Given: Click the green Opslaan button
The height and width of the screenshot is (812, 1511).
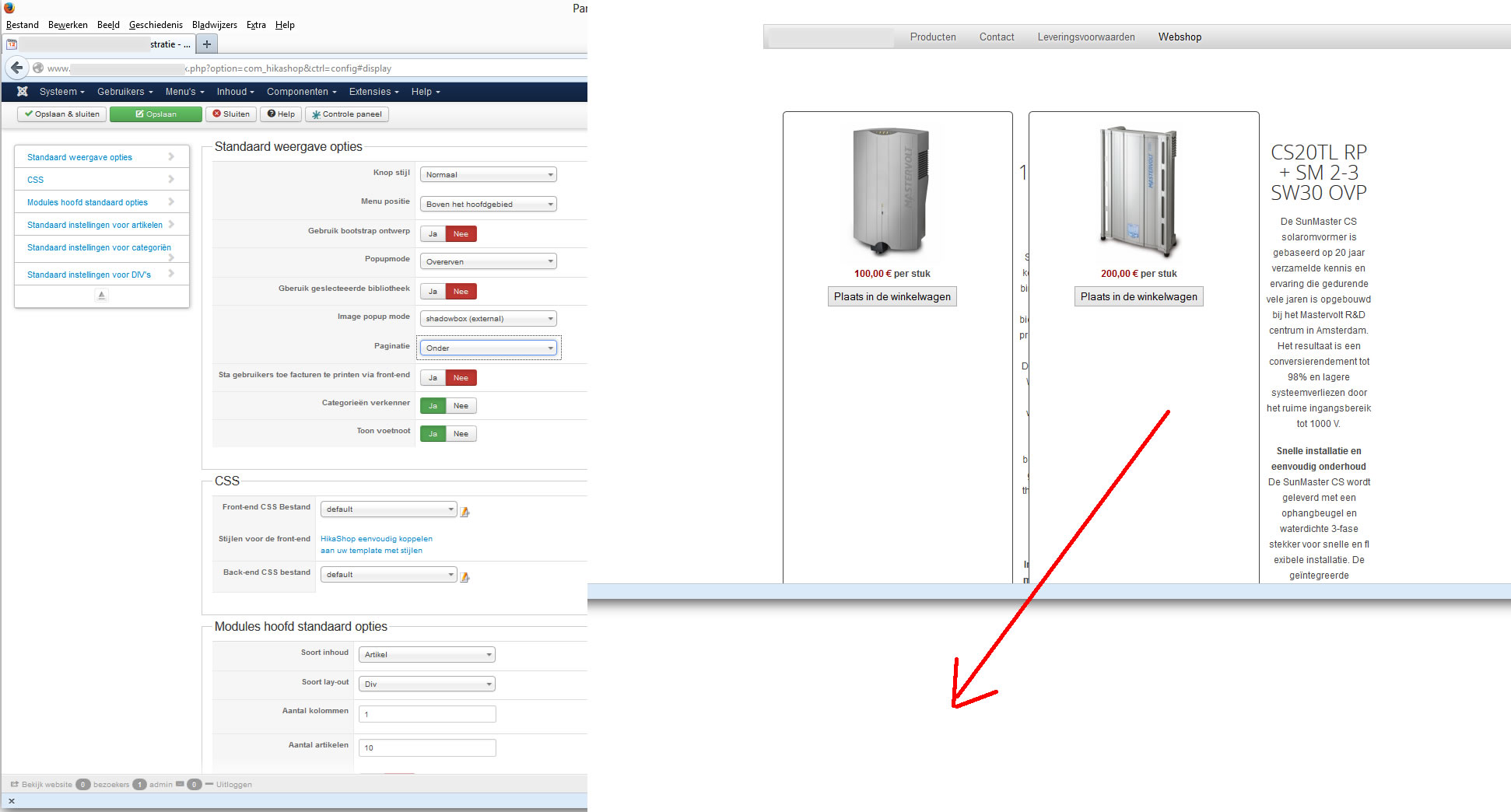Looking at the screenshot, I should tap(156, 114).
